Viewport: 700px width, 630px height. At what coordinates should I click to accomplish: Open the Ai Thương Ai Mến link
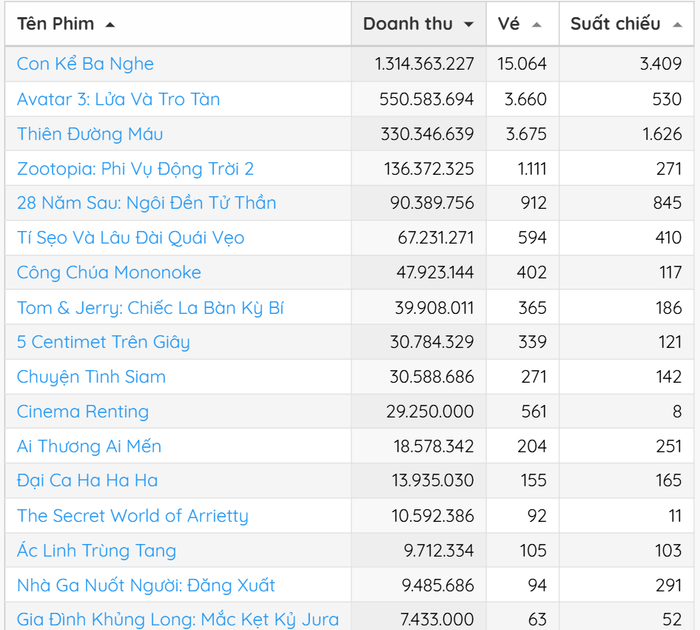(x=89, y=446)
